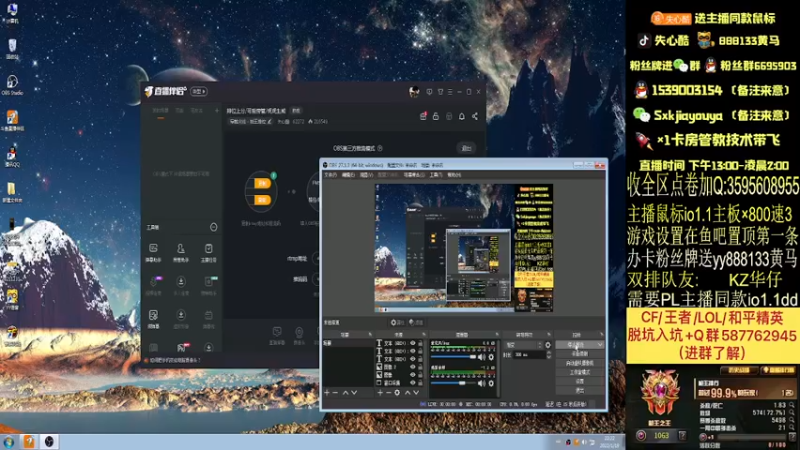Open the transition type dropdown in OBS

point(524,345)
